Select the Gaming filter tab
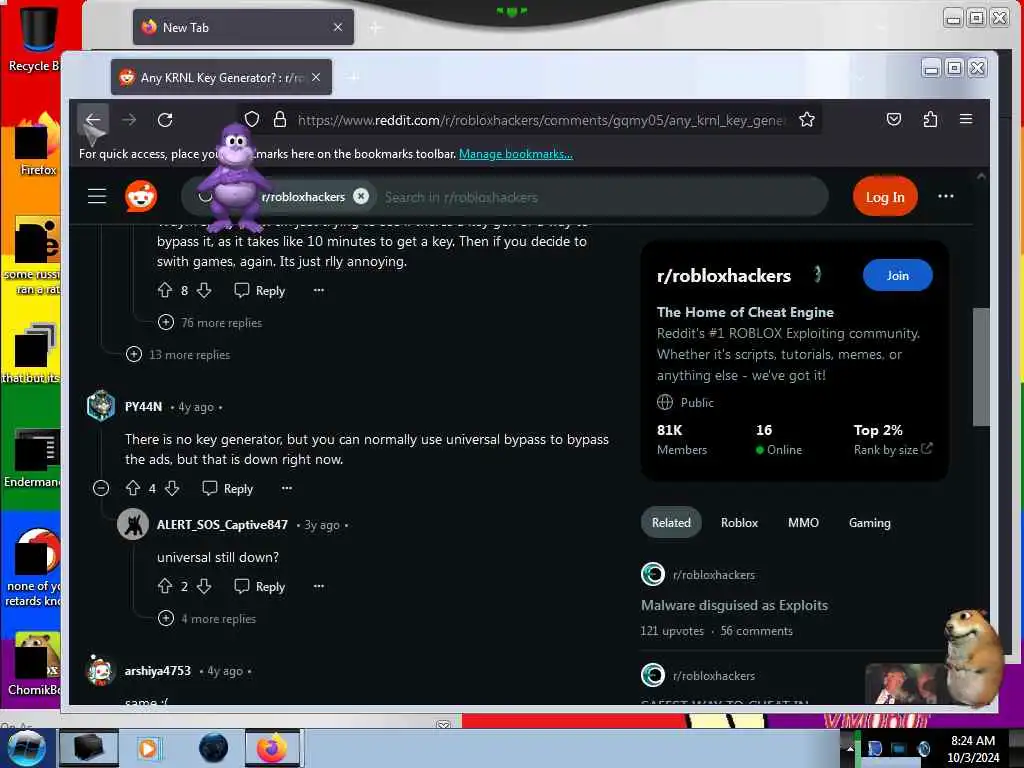This screenshot has height=768, width=1024. pos(869,522)
